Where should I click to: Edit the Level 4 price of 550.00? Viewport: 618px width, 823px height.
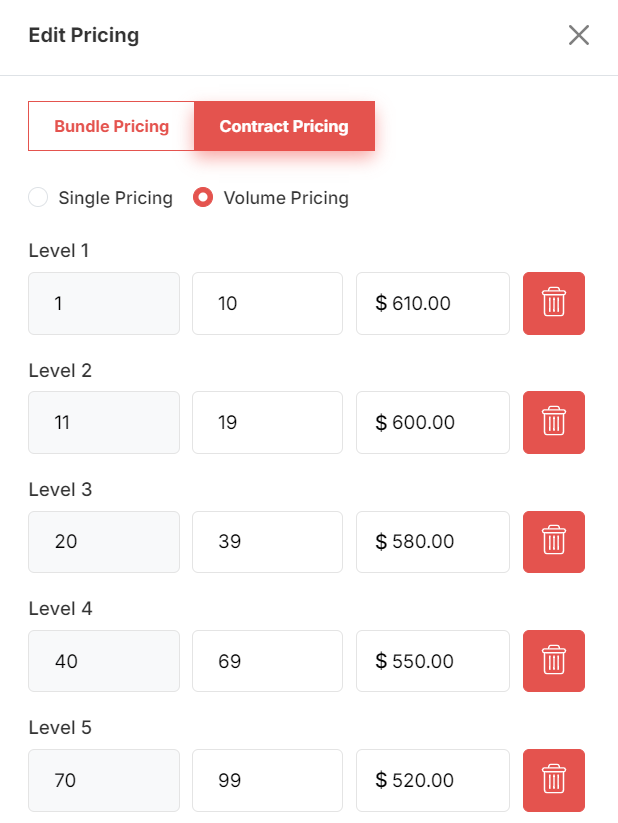point(432,661)
